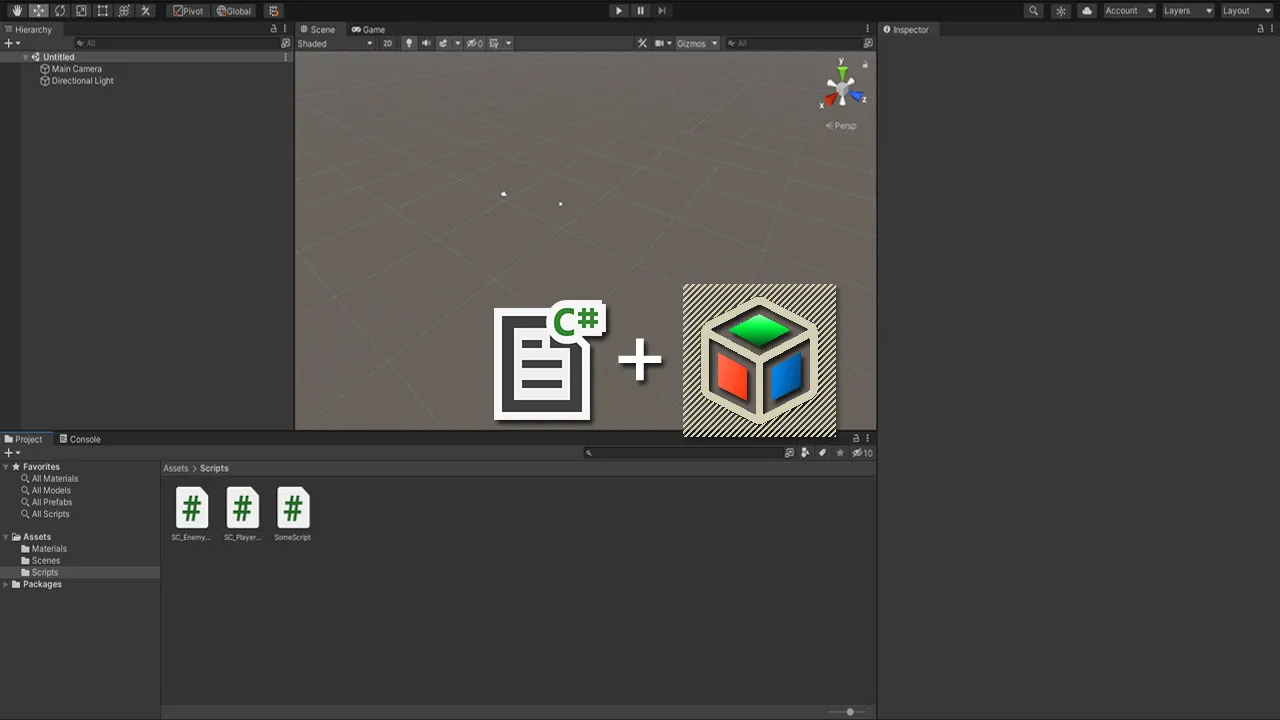Toggle scene audio speaker icon

tap(426, 43)
